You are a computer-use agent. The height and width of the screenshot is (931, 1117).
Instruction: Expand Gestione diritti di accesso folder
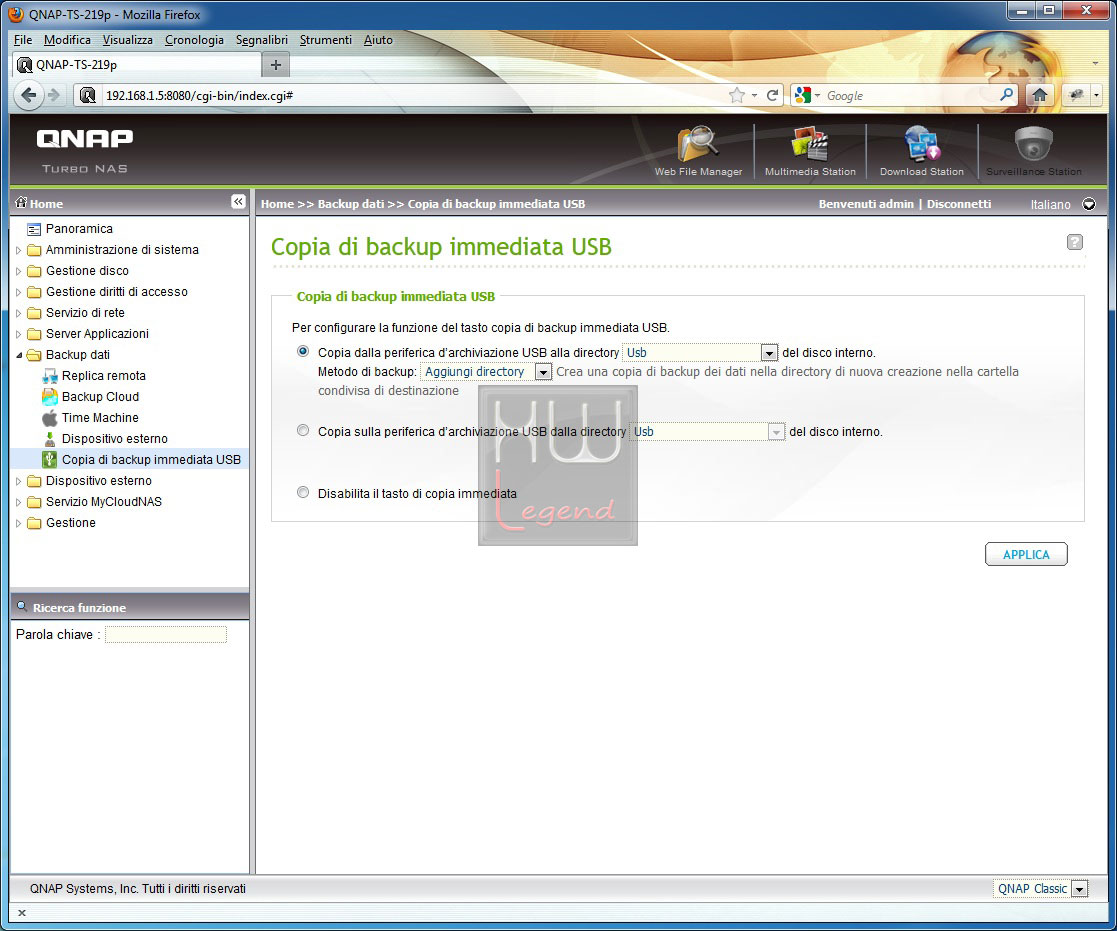click(x=19, y=292)
